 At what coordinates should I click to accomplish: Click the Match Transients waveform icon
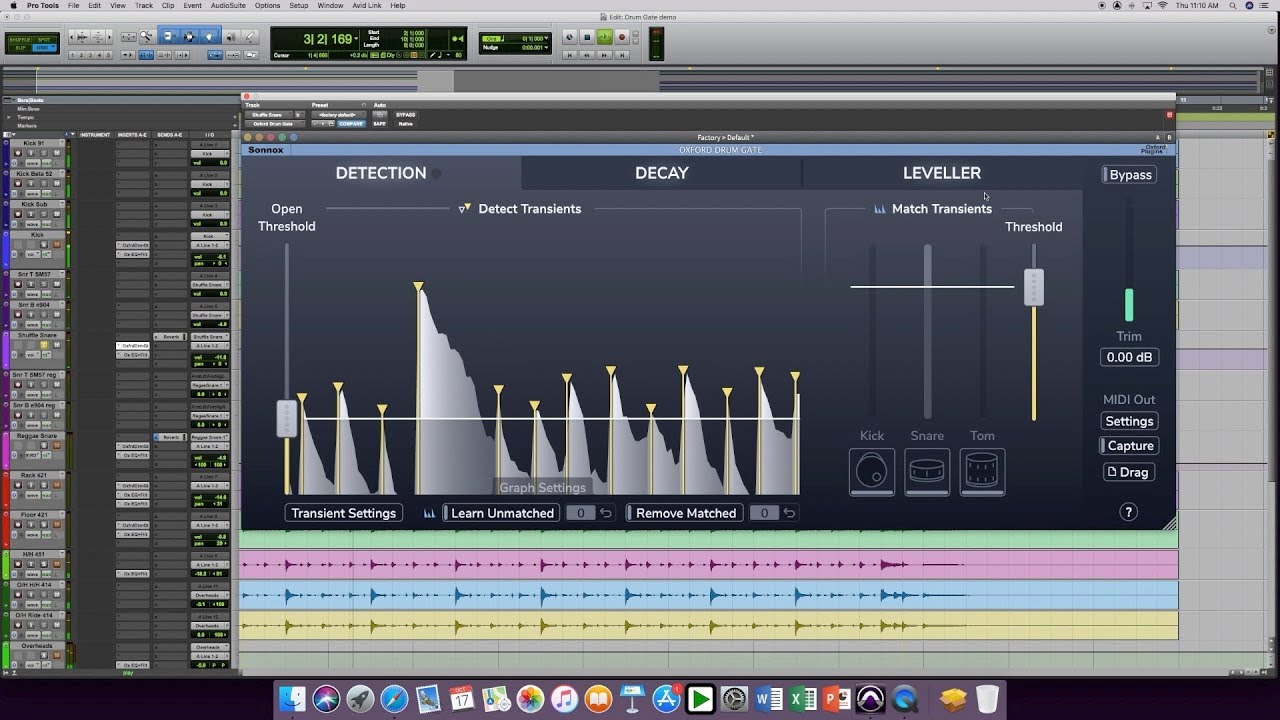point(880,209)
